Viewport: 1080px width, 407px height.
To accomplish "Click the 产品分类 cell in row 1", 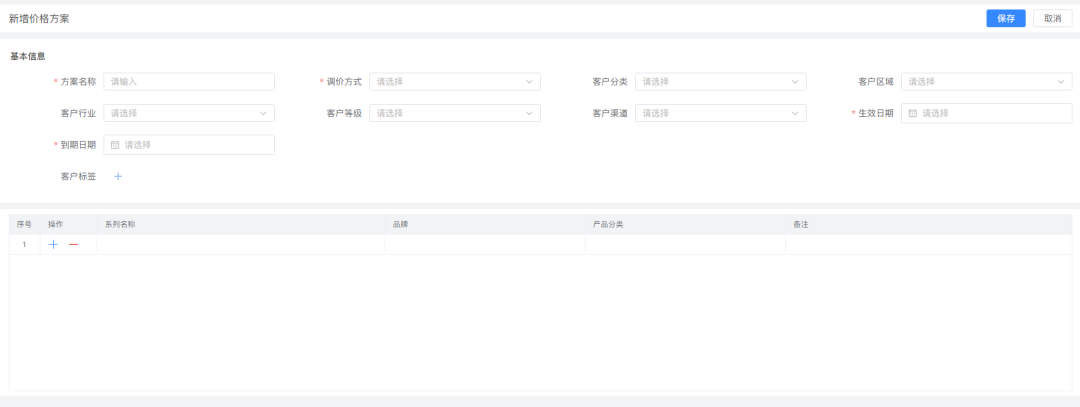I will tap(685, 244).
